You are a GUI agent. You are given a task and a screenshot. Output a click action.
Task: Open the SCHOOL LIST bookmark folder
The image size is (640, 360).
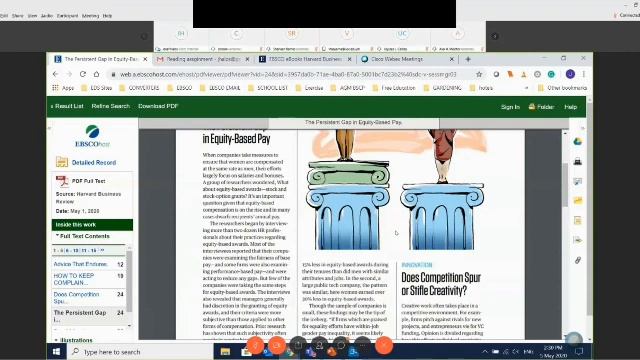pyautogui.click(x=268, y=88)
